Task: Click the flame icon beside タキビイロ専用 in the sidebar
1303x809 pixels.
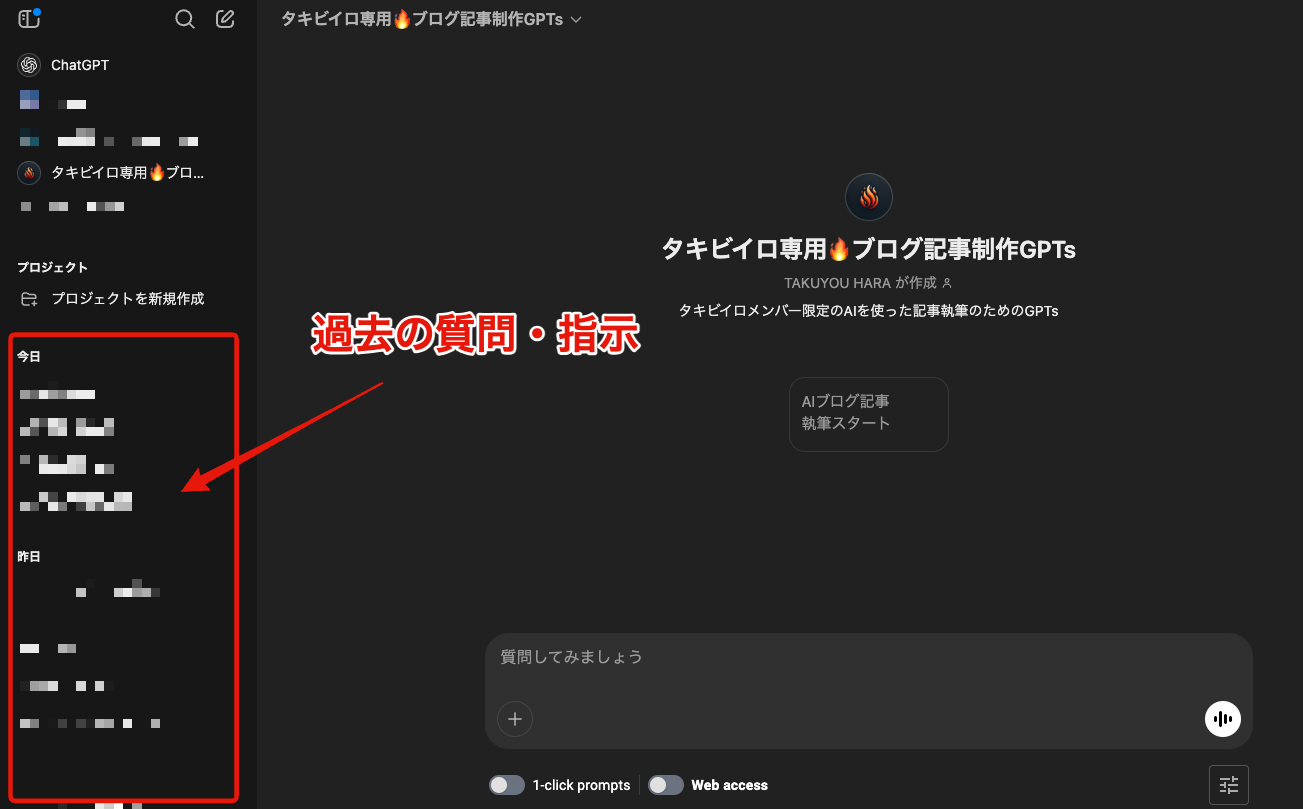Action: 29,173
